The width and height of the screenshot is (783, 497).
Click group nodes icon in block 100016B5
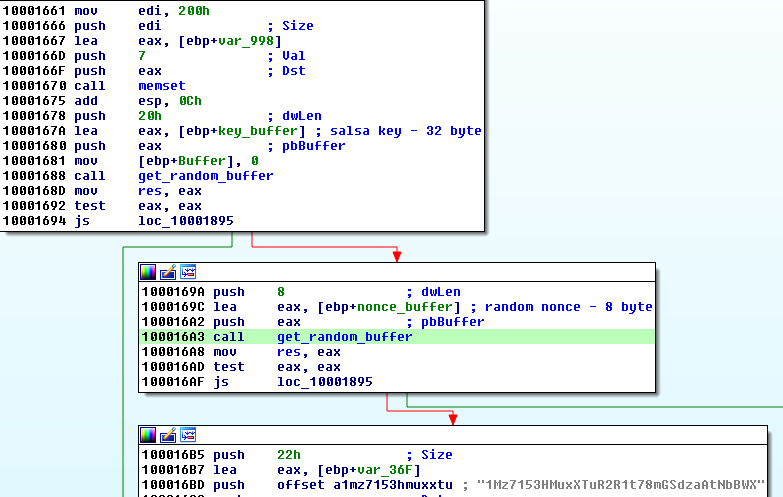187,435
